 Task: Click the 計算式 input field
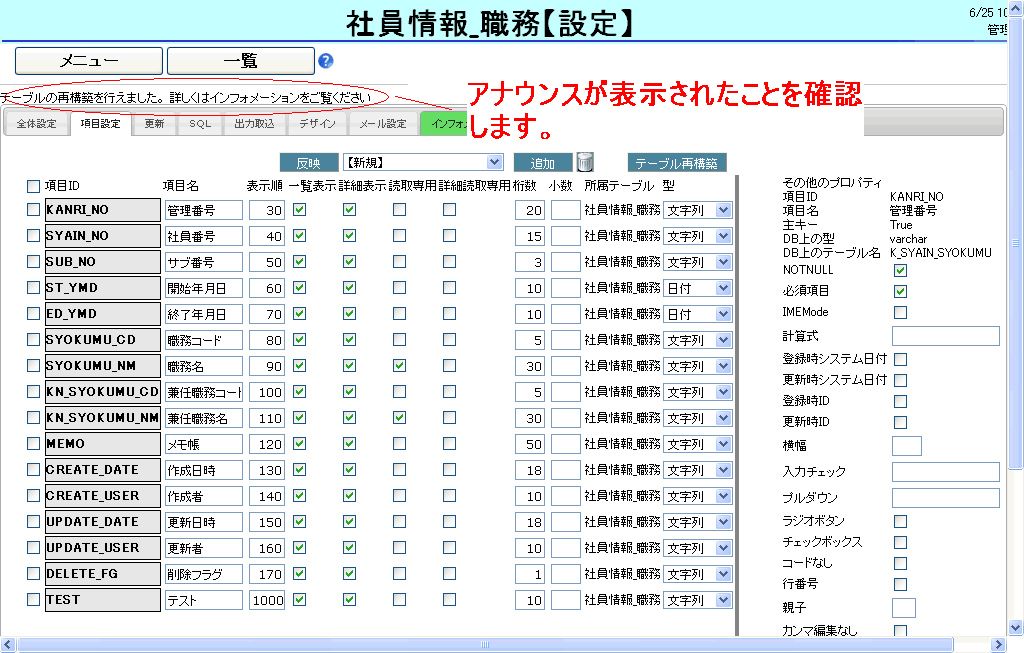(x=945, y=335)
